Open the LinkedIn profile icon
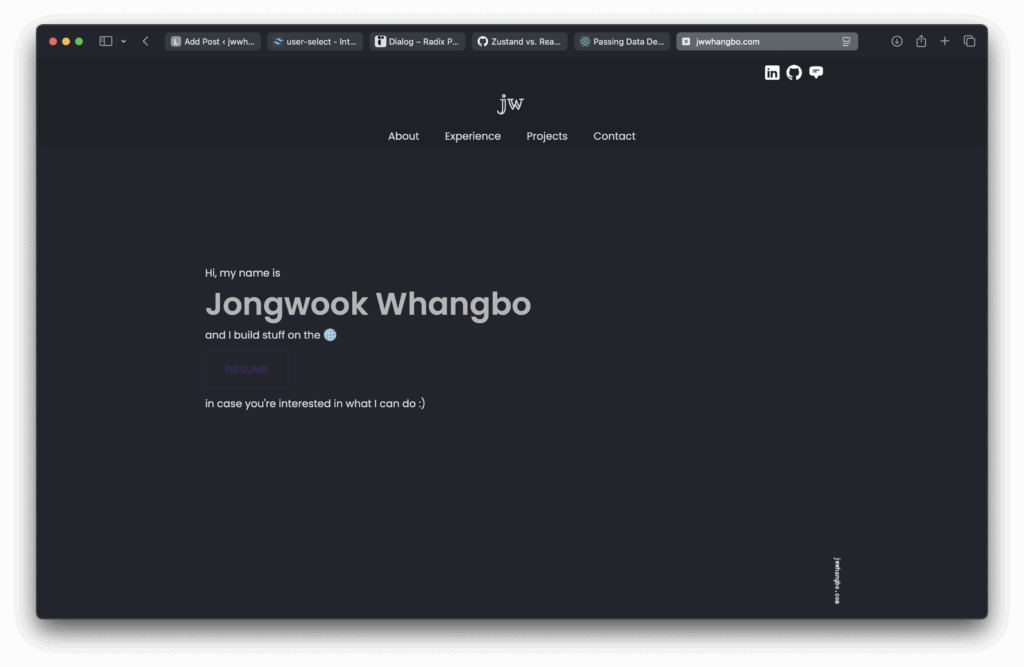This screenshot has width=1024, height=667. tap(772, 73)
